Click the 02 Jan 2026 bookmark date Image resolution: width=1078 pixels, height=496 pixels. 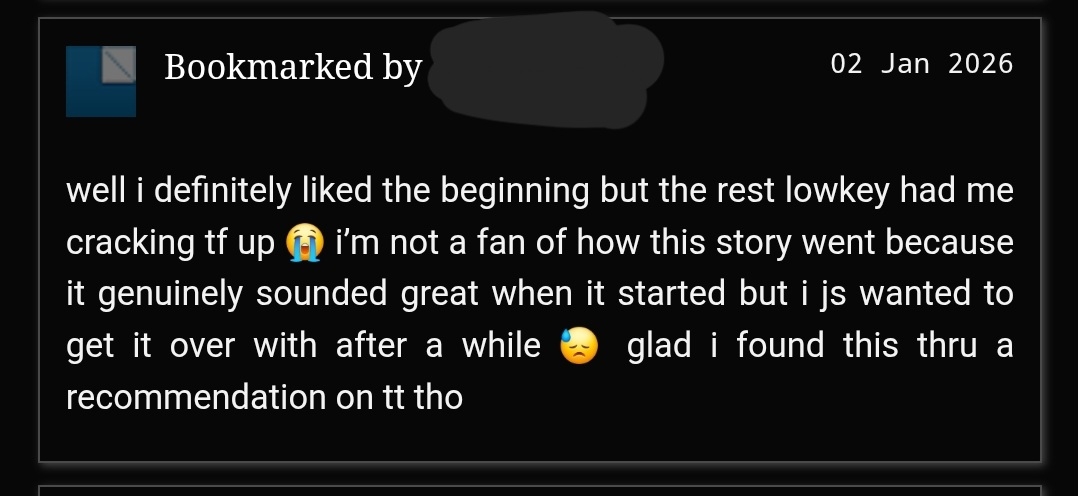(x=922, y=64)
